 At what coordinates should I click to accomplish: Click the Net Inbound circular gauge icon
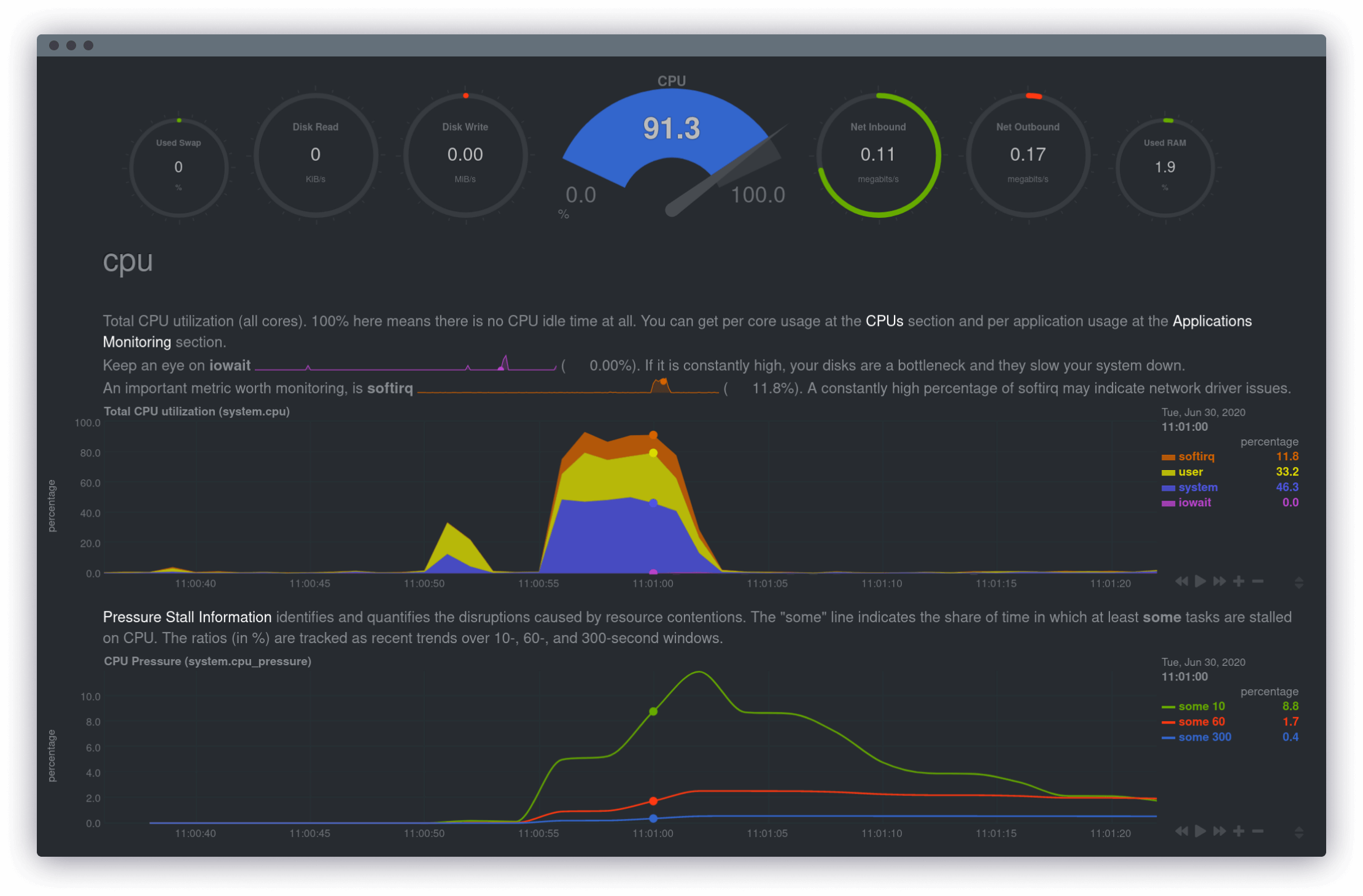880,150
